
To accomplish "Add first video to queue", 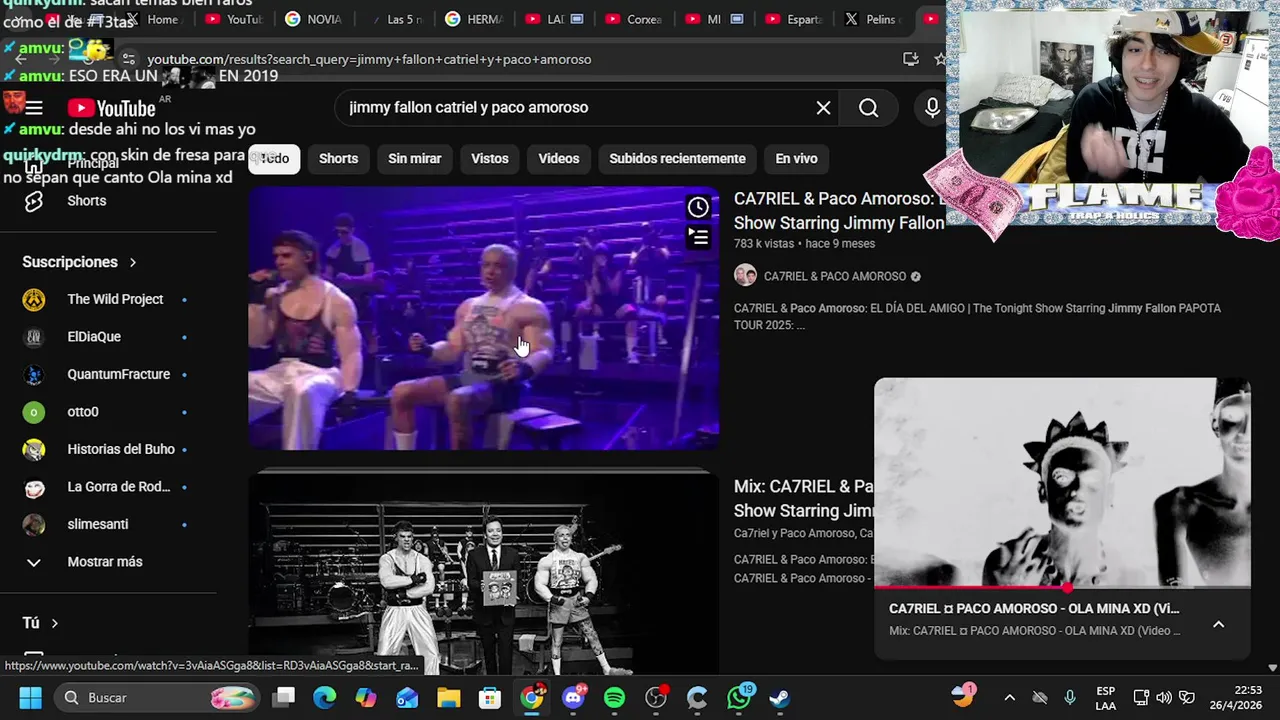I will click(698, 237).
